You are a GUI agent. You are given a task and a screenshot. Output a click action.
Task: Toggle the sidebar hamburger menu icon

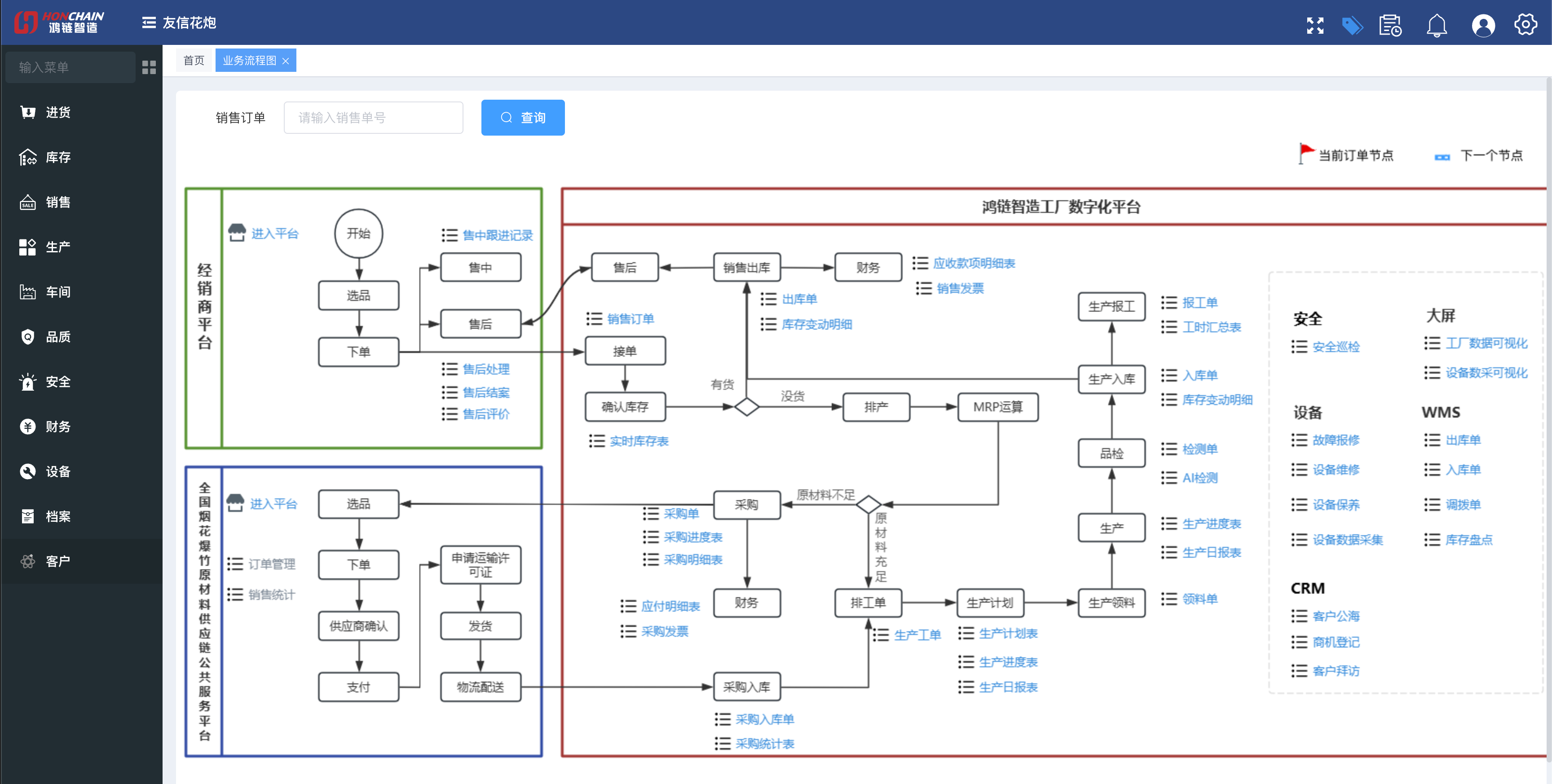tap(148, 23)
